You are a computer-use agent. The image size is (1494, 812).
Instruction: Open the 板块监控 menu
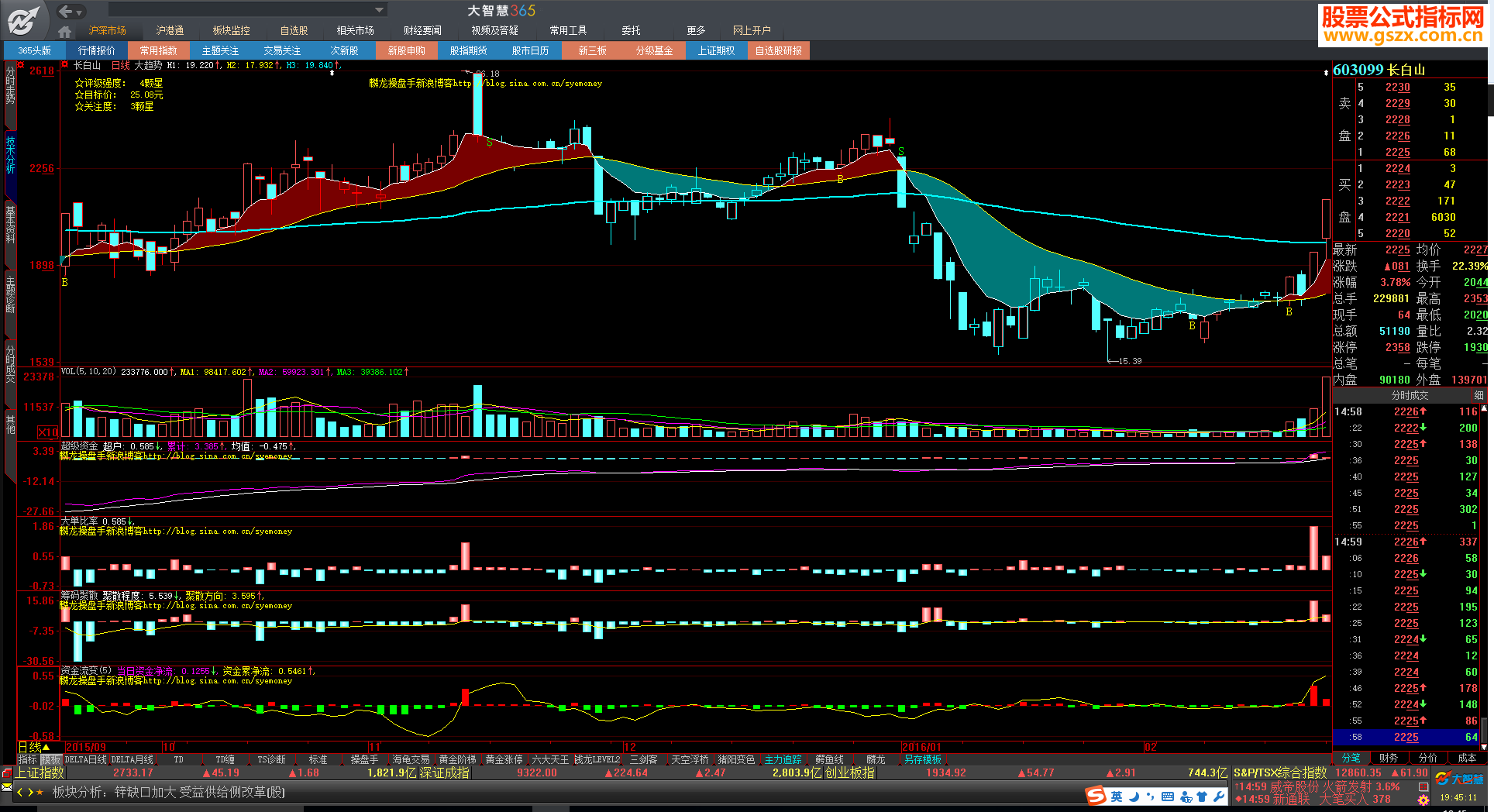(x=232, y=30)
